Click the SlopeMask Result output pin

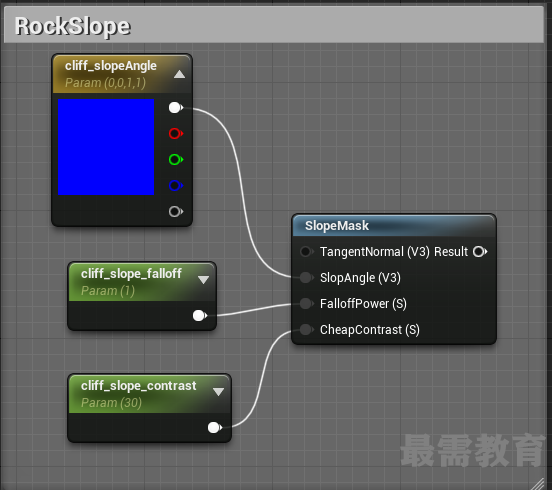tap(480, 252)
